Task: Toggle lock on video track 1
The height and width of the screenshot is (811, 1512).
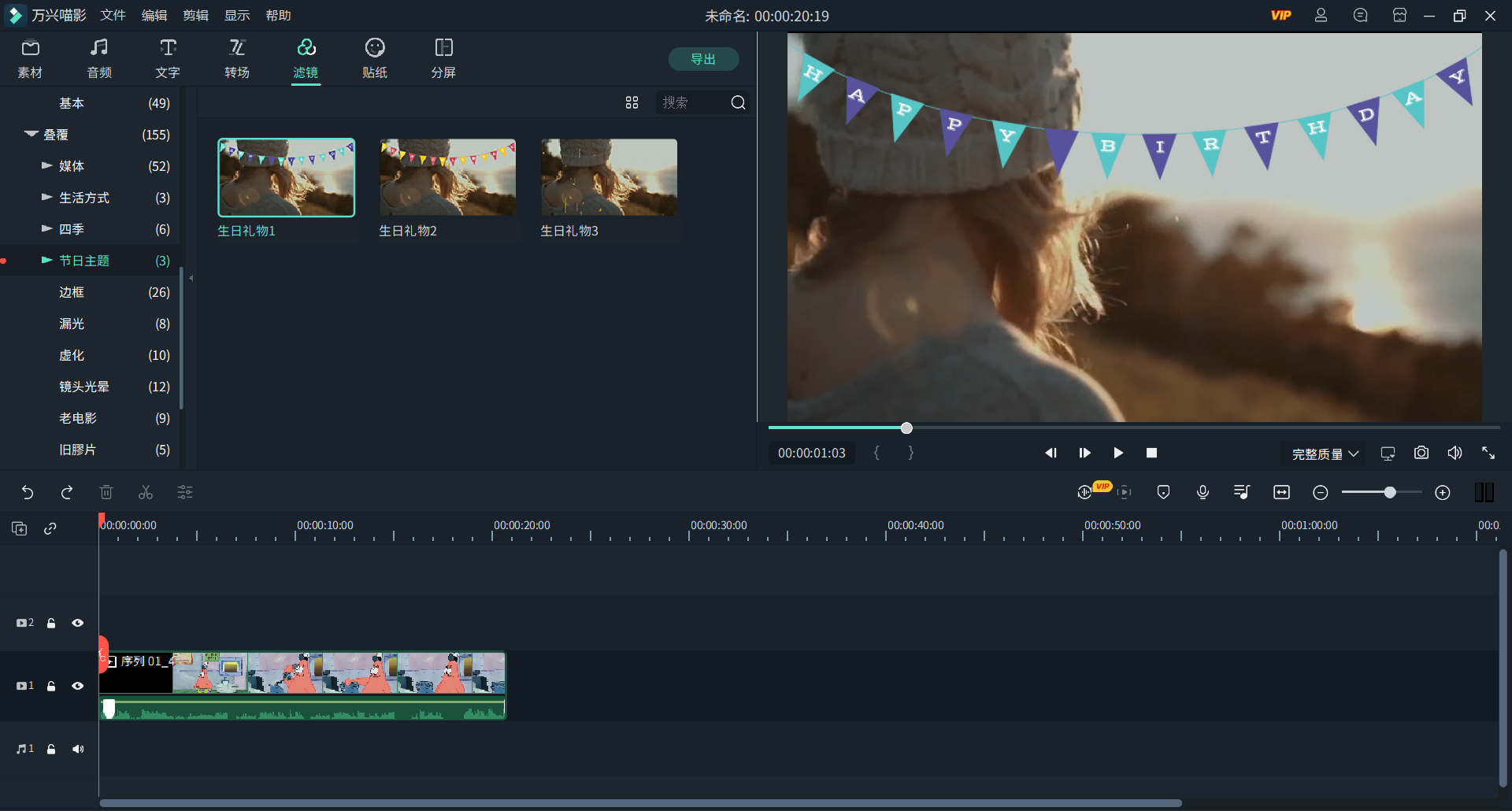Action: click(51, 686)
